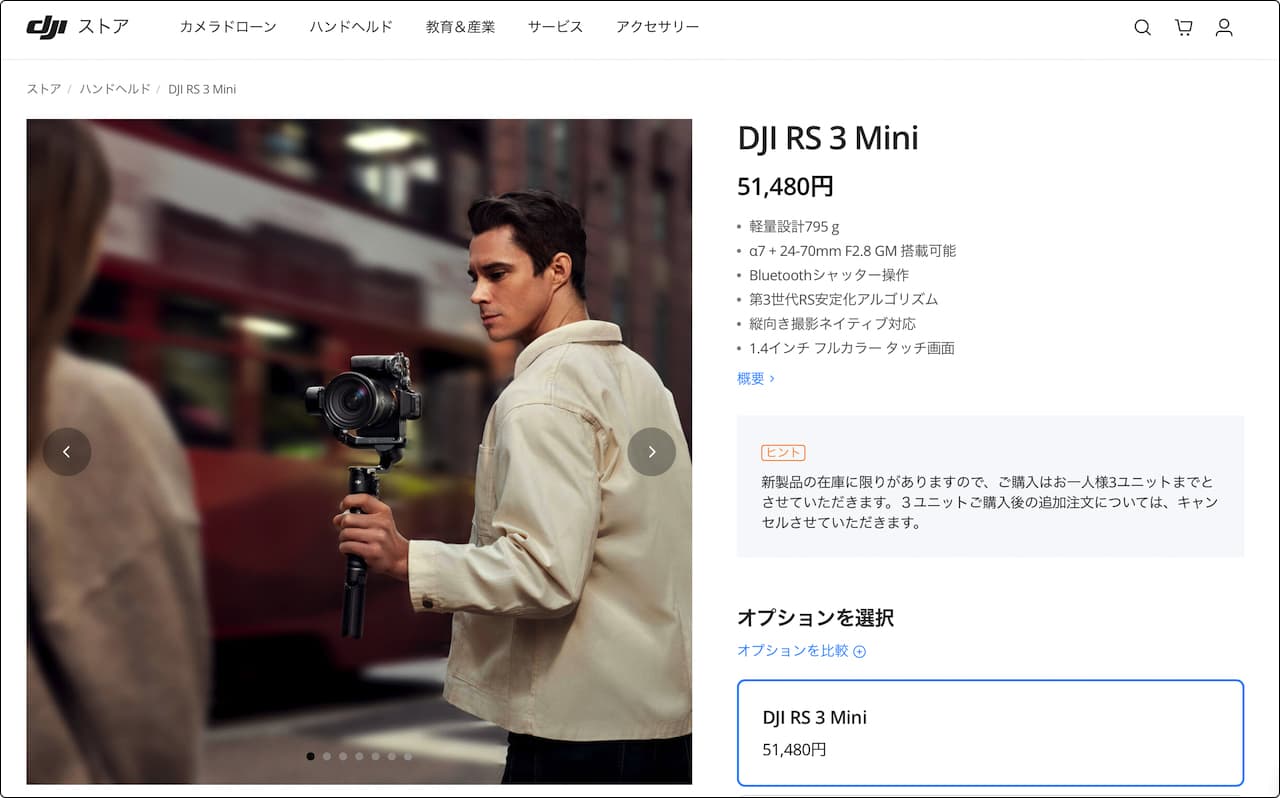Image resolution: width=1280 pixels, height=798 pixels.
Task: Open the アクセサリー menu
Action: [658, 27]
